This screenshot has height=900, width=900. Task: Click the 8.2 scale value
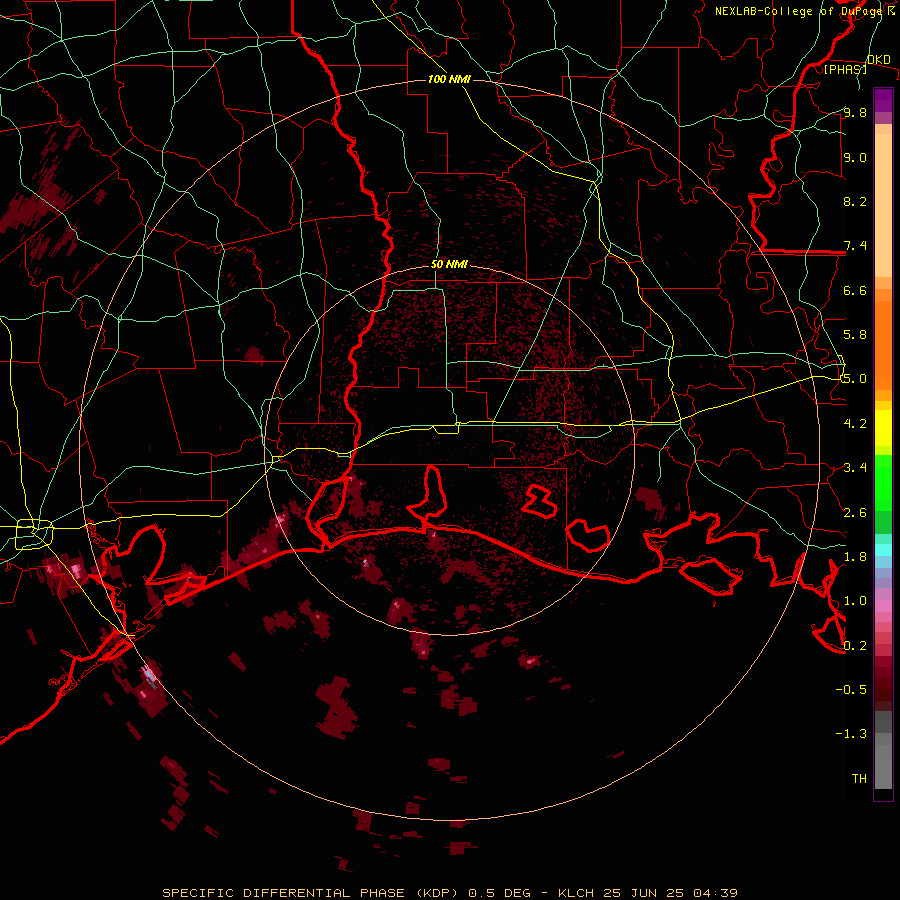point(855,201)
